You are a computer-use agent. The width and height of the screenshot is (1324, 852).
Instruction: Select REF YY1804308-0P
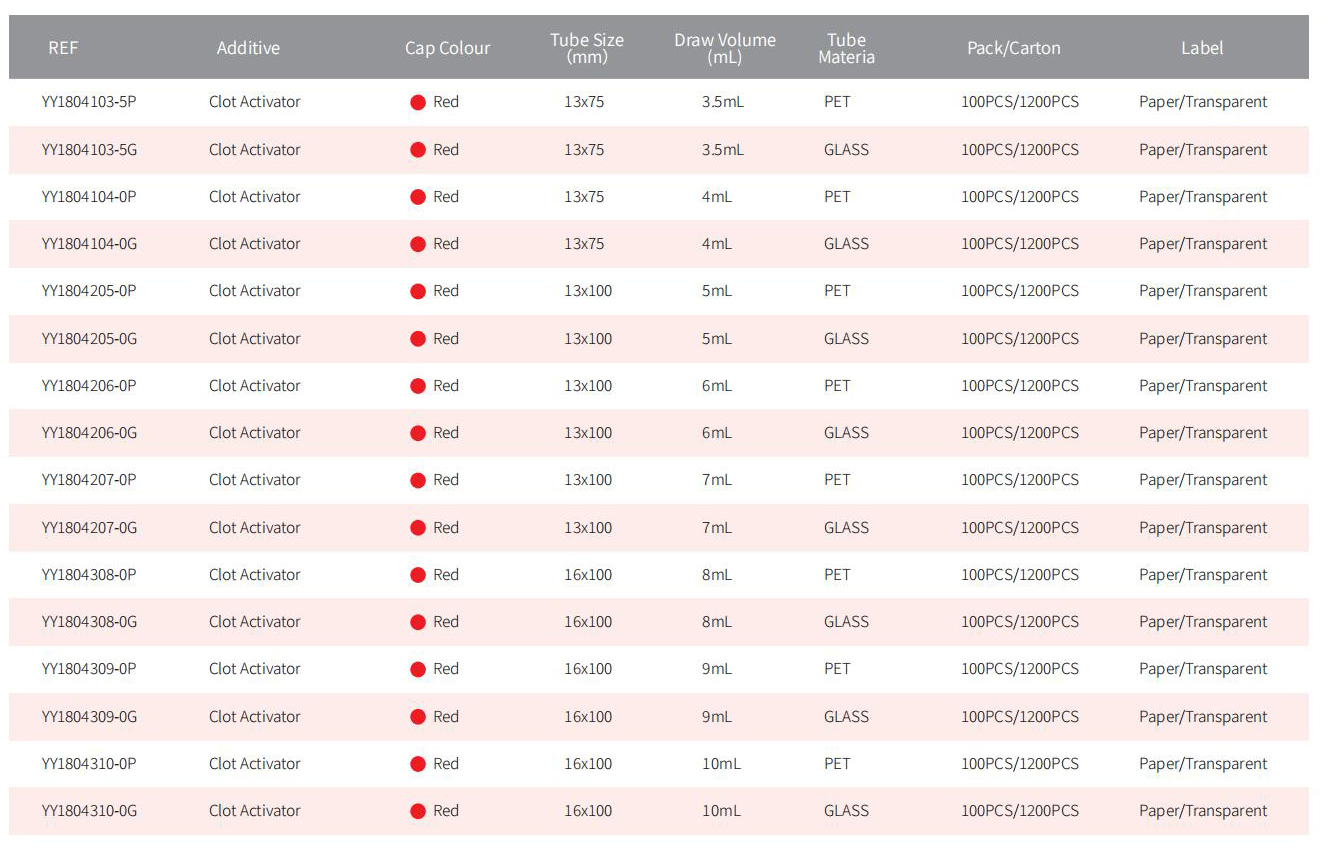pyautogui.click(x=89, y=575)
